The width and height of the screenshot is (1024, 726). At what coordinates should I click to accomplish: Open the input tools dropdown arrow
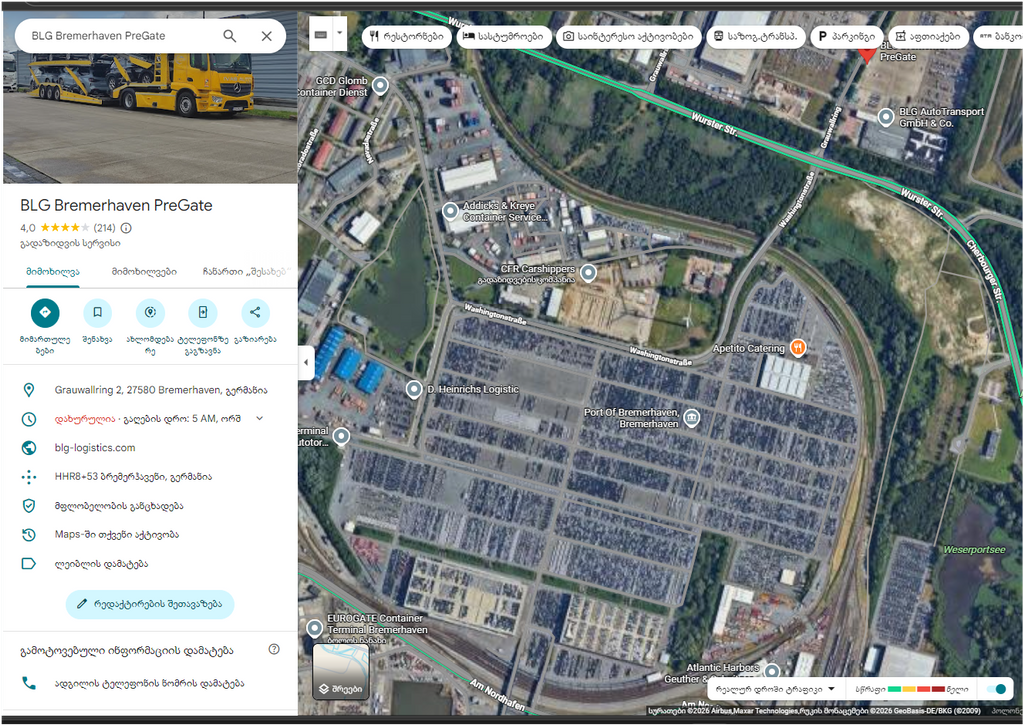point(340,33)
